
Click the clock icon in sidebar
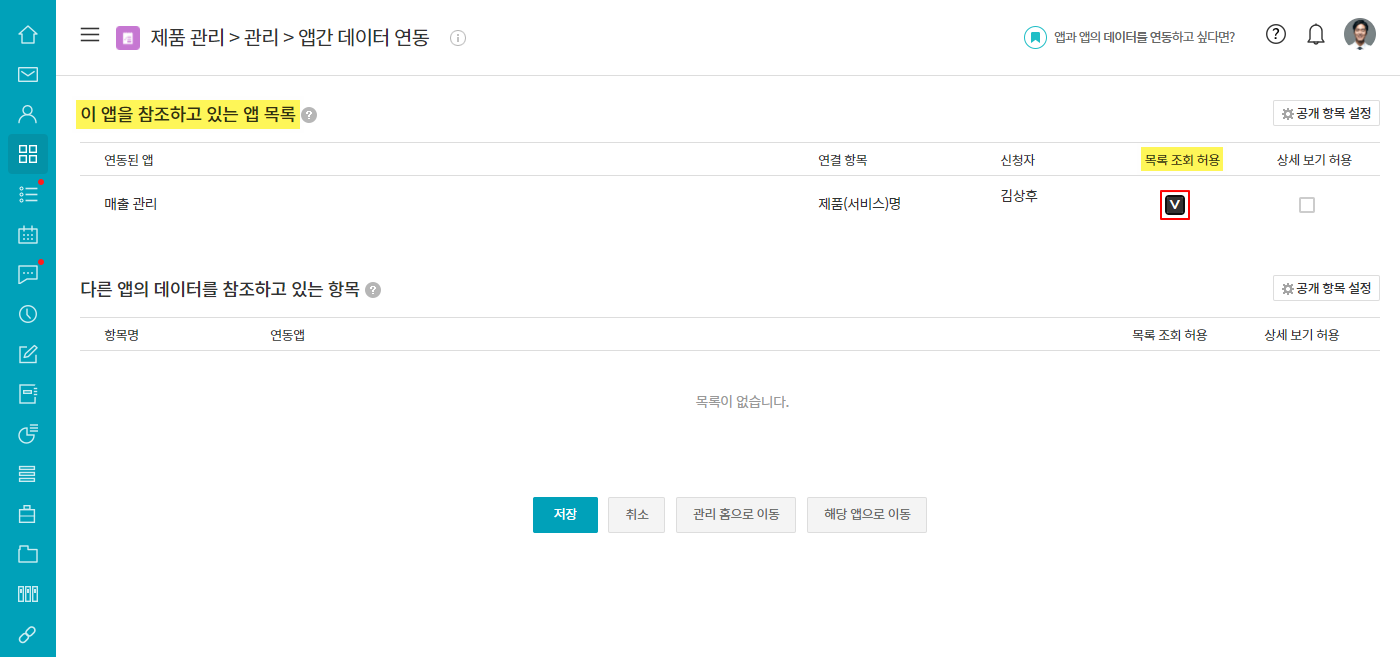(28, 314)
